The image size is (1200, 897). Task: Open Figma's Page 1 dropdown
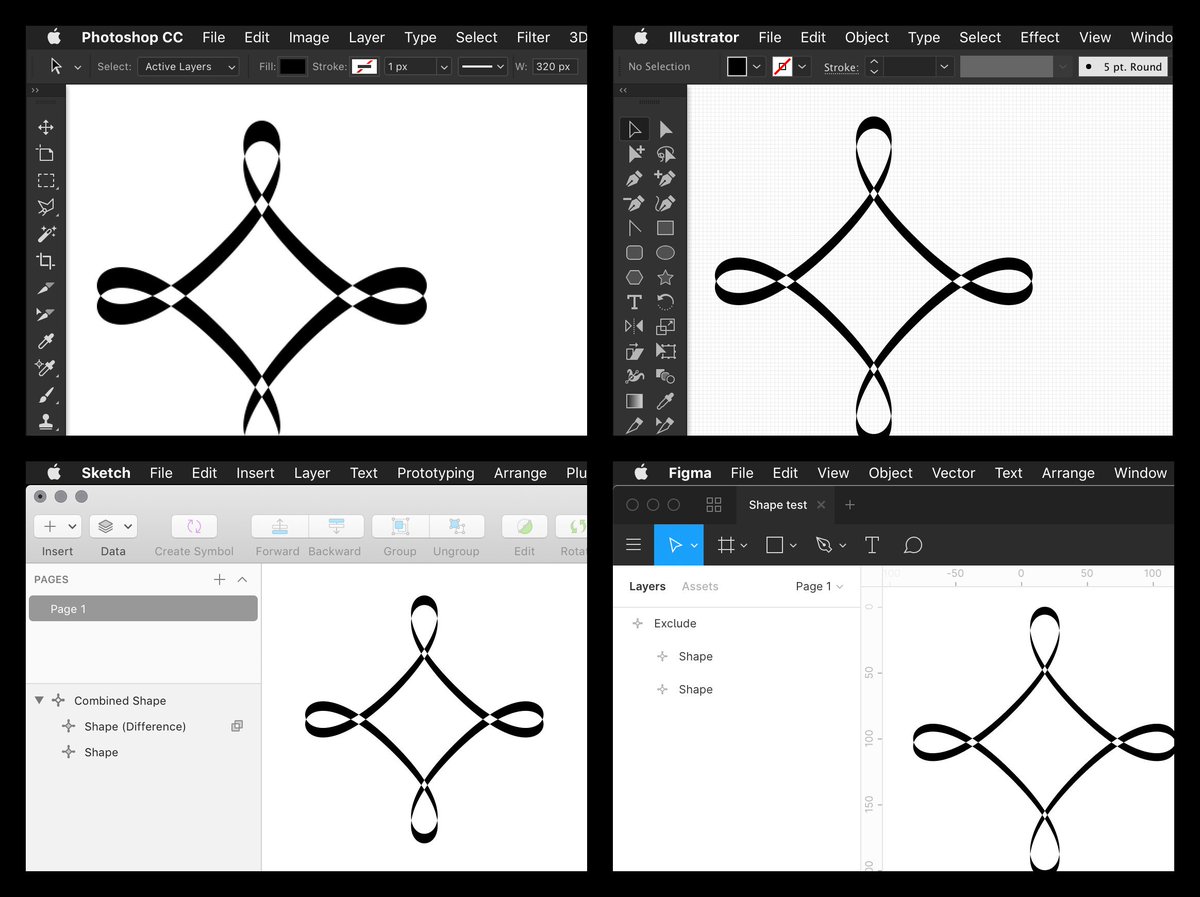point(819,586)
